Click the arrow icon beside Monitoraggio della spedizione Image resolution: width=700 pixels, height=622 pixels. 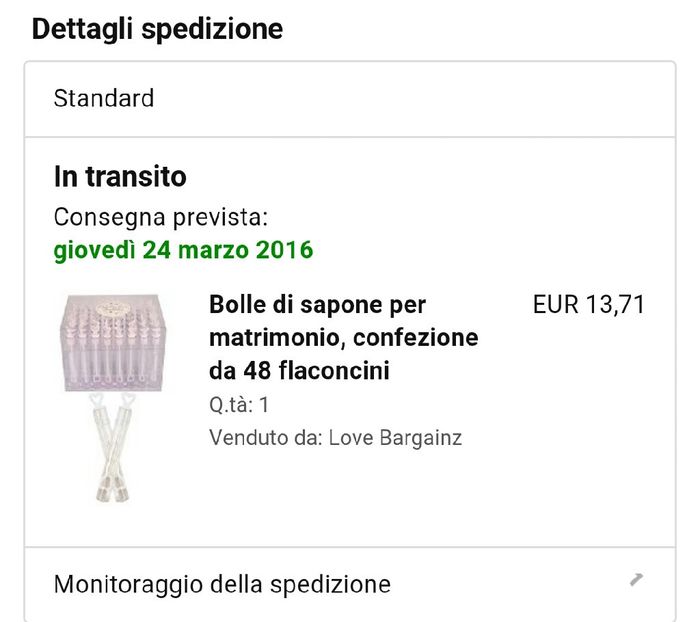(636, 580)
